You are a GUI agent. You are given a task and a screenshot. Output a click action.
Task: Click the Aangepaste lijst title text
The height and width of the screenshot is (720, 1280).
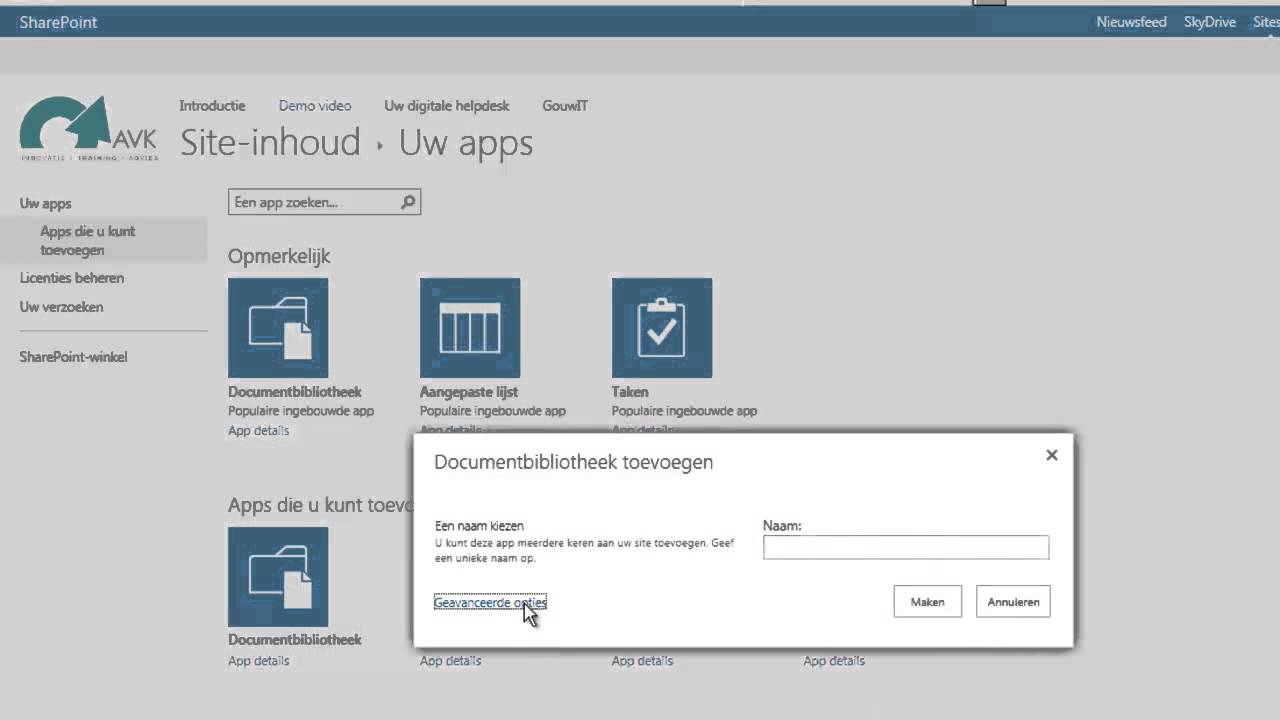pyautogui.click(x=469, y=392)
